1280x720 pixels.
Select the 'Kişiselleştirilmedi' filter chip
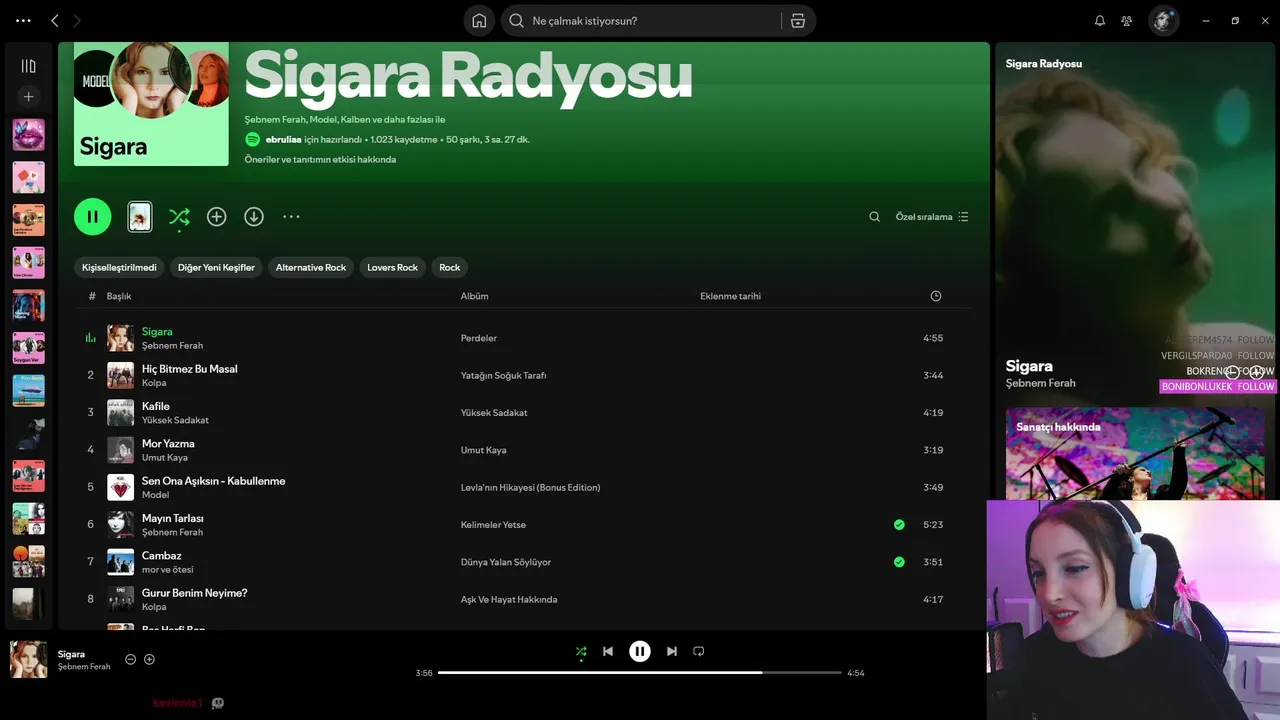(119, 267)
